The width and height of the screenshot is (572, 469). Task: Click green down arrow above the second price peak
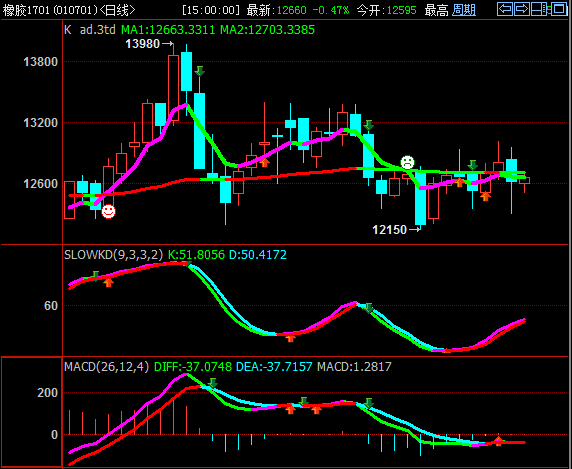(368, 125)
